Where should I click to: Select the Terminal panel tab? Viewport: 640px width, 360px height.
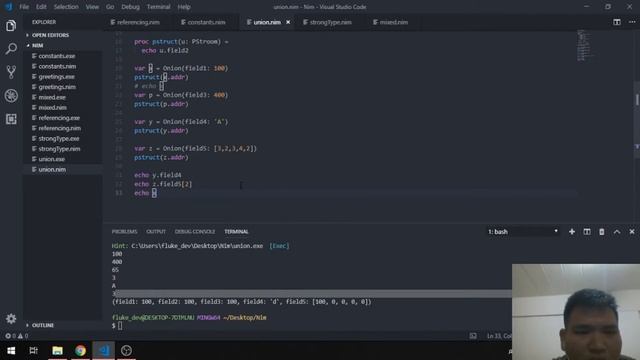point(236,231)
